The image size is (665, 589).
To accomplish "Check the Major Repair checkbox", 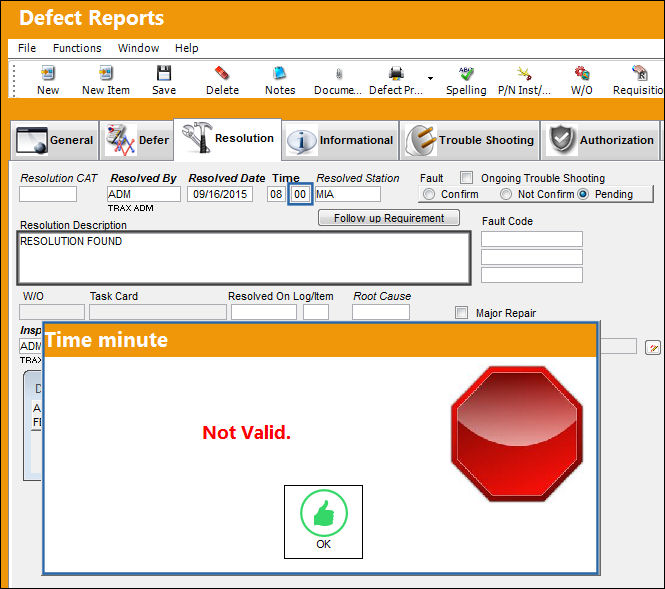I will [461, 313].
